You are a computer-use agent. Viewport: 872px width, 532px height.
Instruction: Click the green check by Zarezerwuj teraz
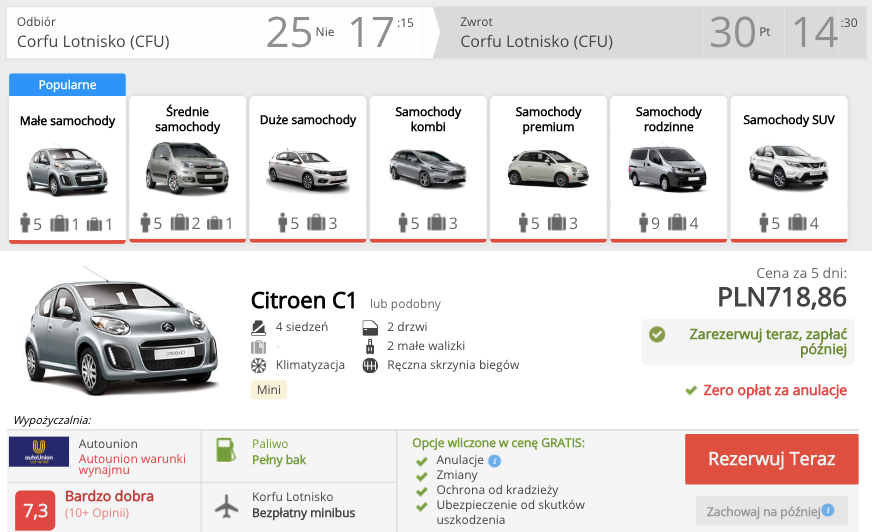click(657, 334)
